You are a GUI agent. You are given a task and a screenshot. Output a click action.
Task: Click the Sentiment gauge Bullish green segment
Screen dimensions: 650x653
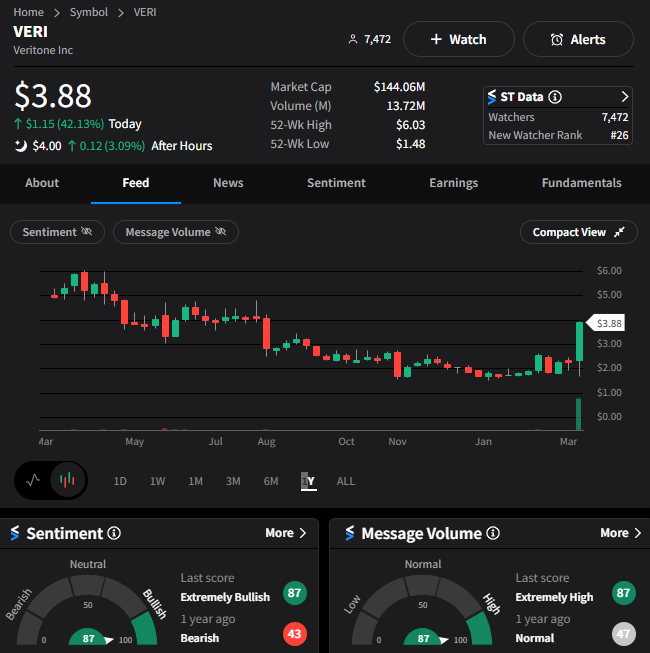point(144,627)
